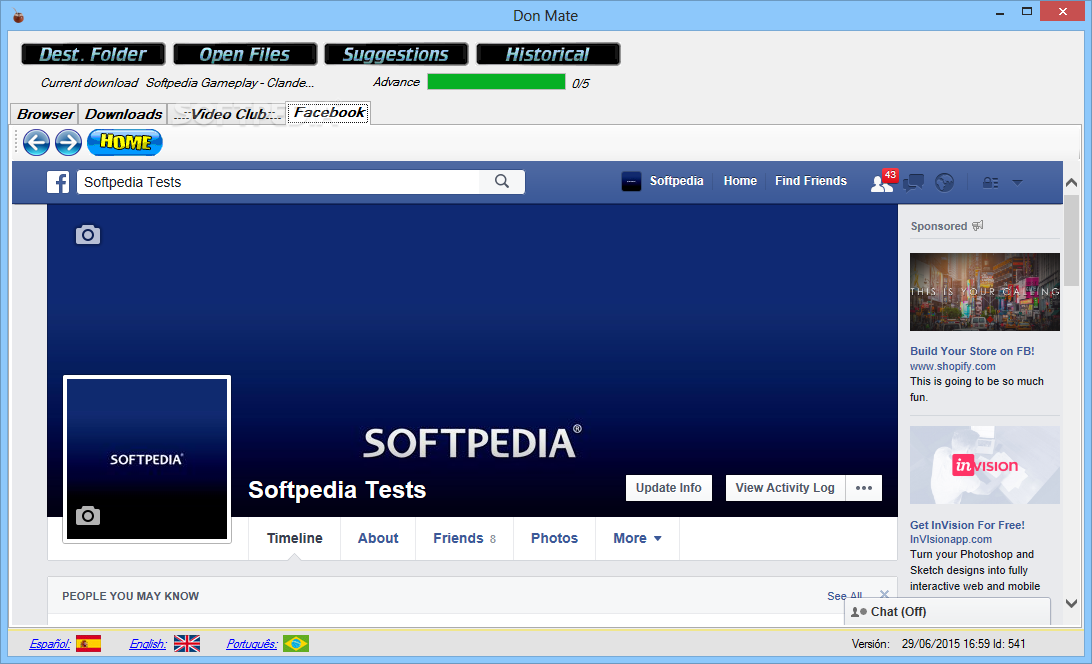This screenshot has width=1092, height=664.
Task: Click the Softpedia Tests search field
Action: click(279, 182)
